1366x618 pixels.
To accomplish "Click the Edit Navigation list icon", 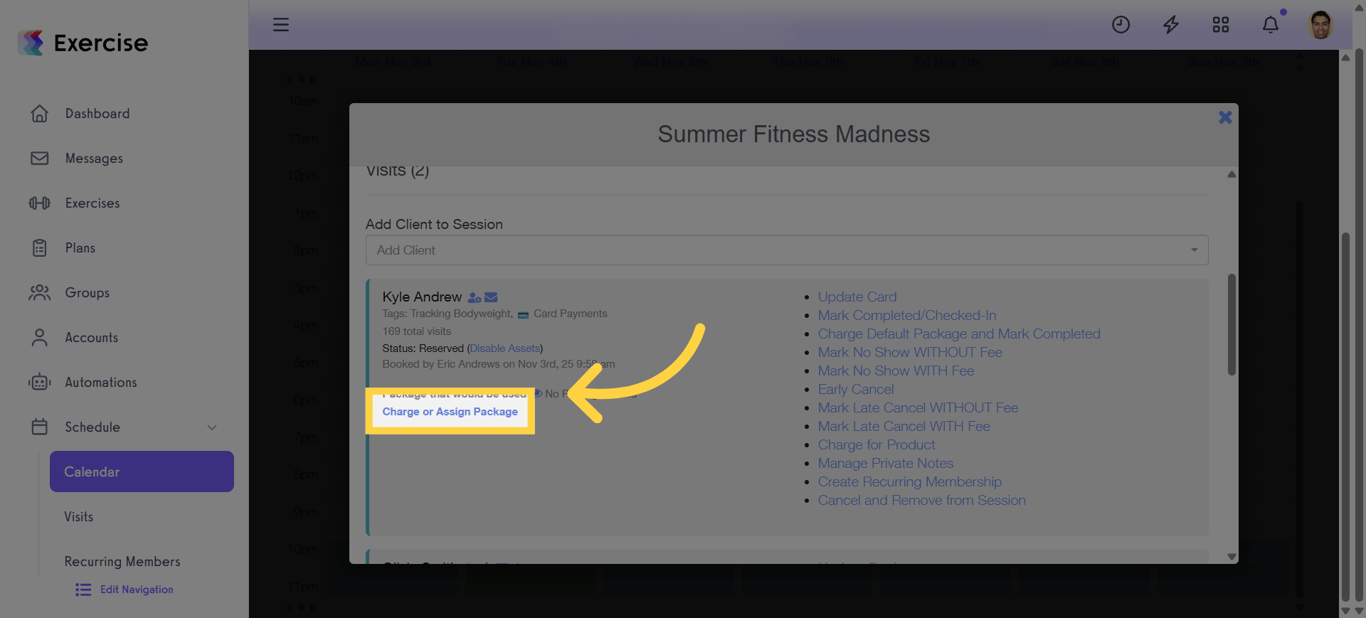I will pyautogui.click(x=83, y=590).
